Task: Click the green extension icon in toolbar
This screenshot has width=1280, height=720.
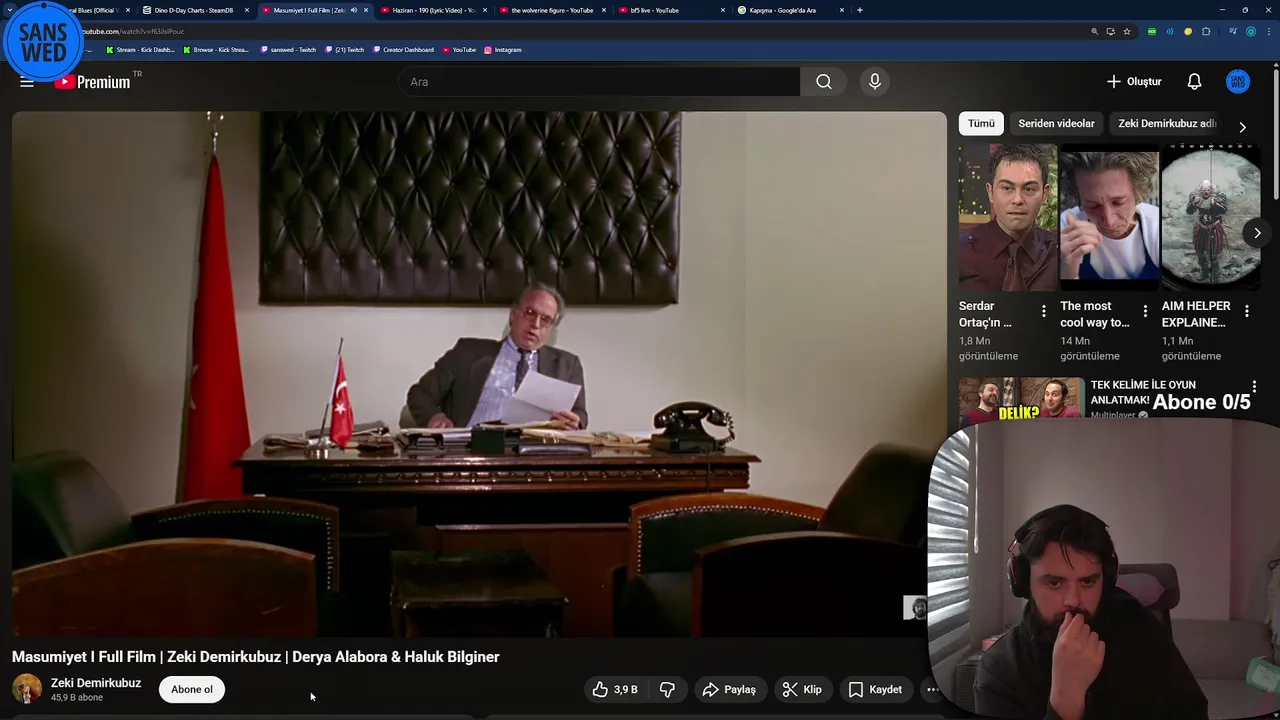Action: [1152, 31]
